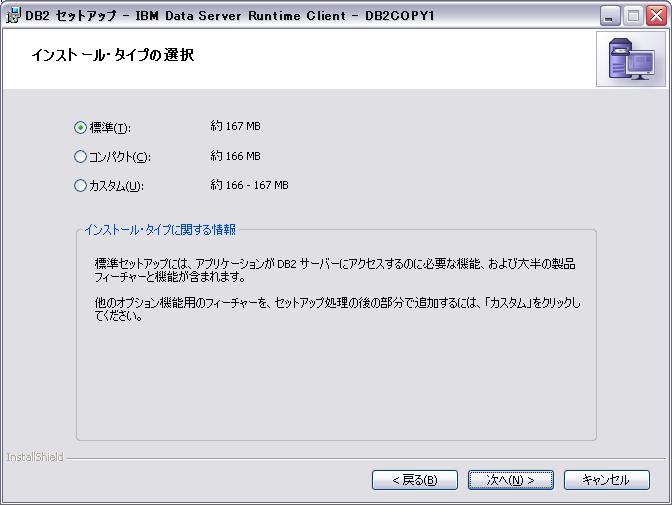This screenshot has height=505, width=672.
Task: Select the 標準(T) radio button
Action: (x=80, y=127)
